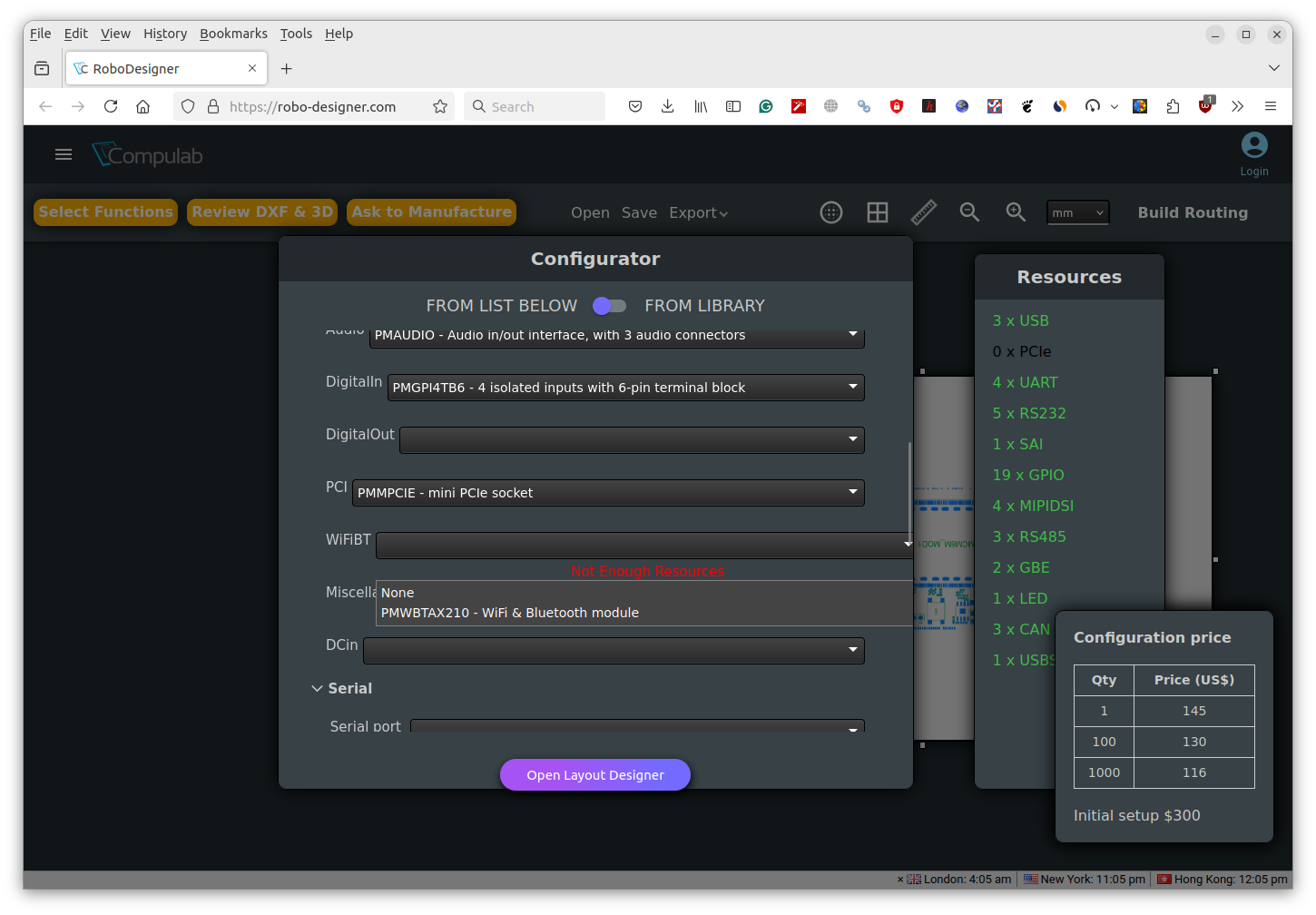This screenshot has width=1316, height=915.
Task: Click the Compulab logo
Action: tap(147, 155)
